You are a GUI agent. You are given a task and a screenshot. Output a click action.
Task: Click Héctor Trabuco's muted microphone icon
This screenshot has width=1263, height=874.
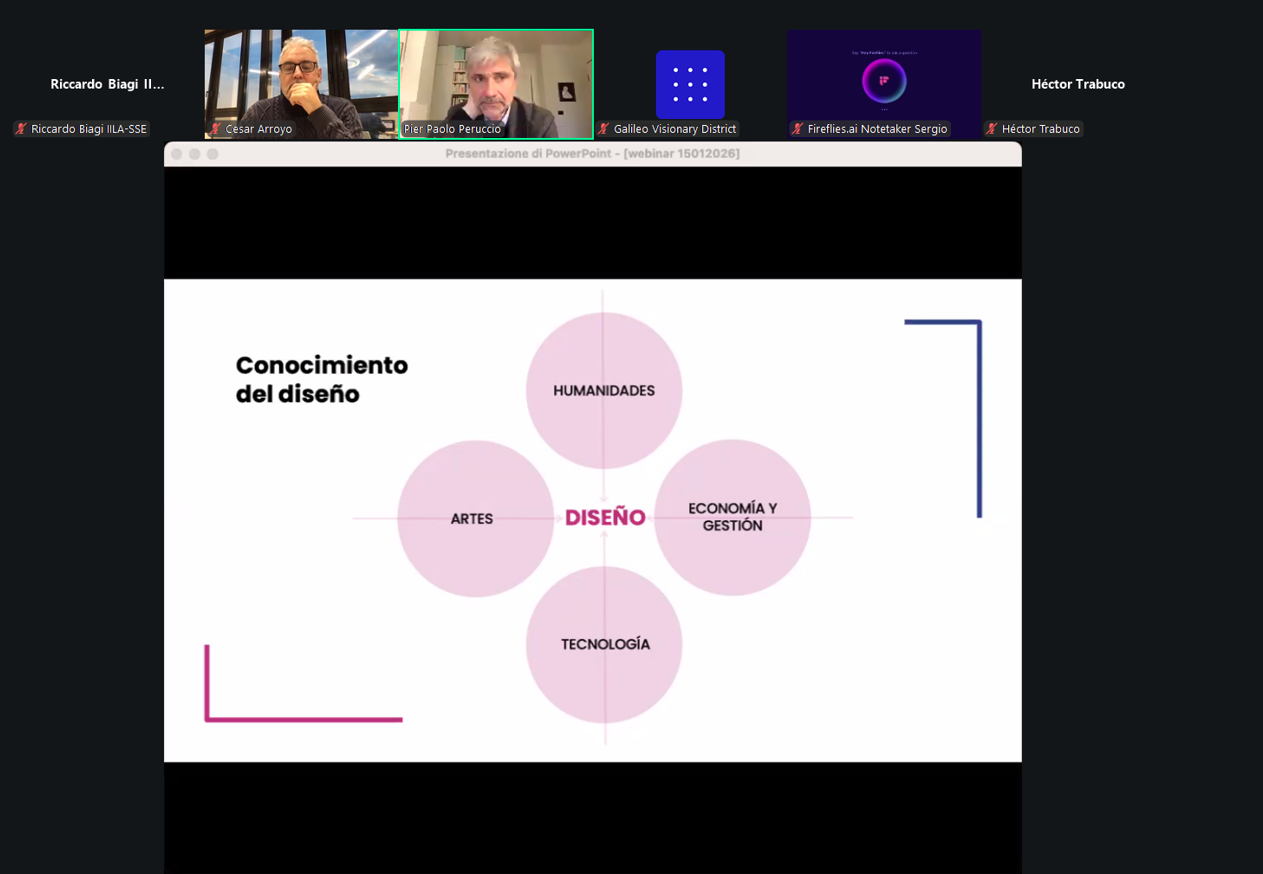992,129
